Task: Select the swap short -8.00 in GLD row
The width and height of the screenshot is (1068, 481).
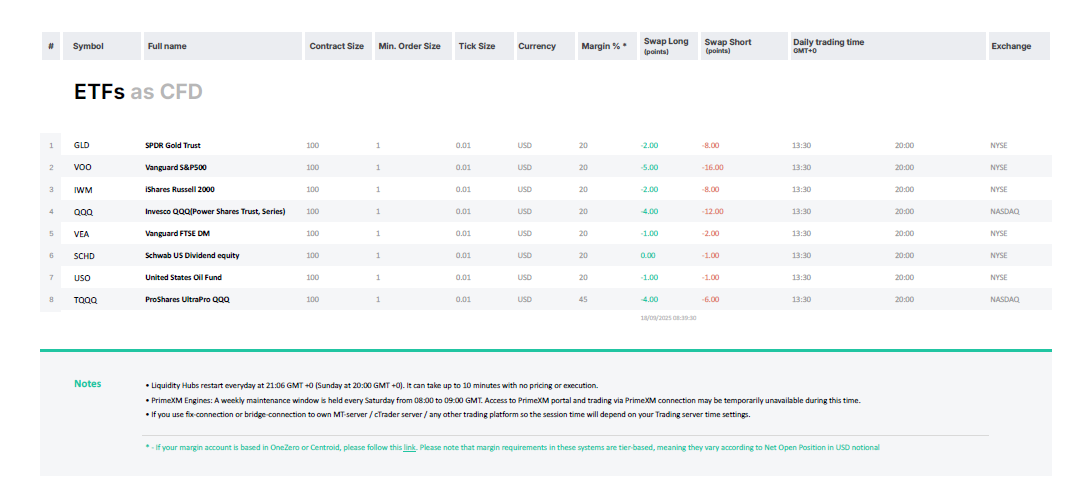Action: 710,145
